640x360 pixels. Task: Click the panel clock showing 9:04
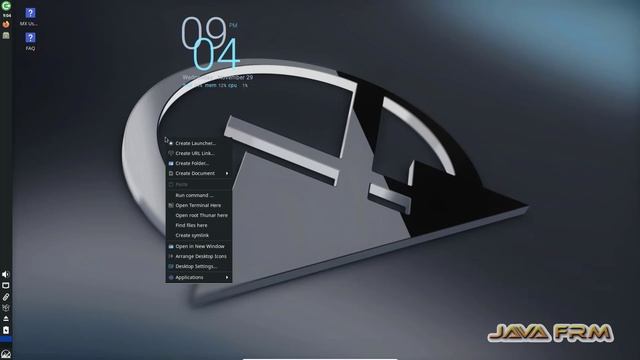[x=7, y=16]
